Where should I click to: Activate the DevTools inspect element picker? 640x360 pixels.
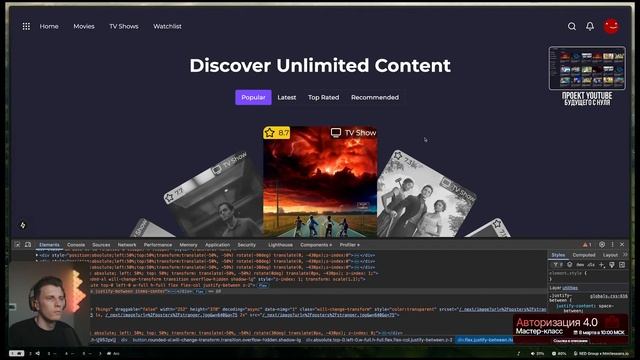pos(18,244)
